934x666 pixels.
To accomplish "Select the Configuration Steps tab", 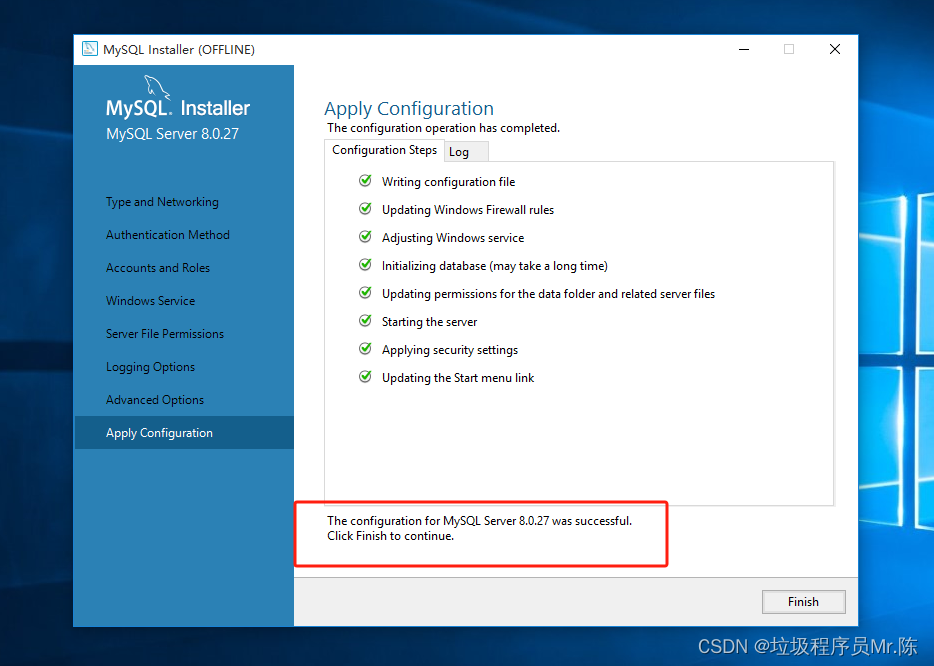I will pyautogui.click(x=384, y=150).
